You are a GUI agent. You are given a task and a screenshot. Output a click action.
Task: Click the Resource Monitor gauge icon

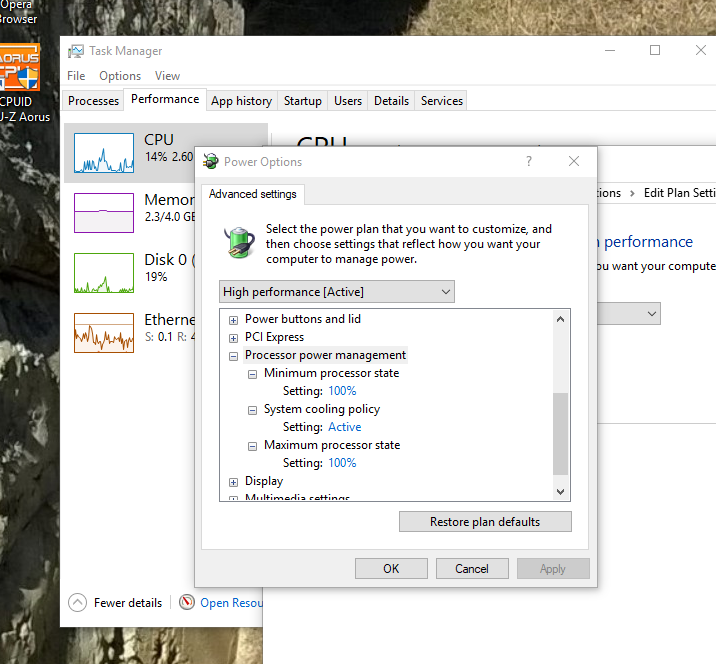(187, 602)
